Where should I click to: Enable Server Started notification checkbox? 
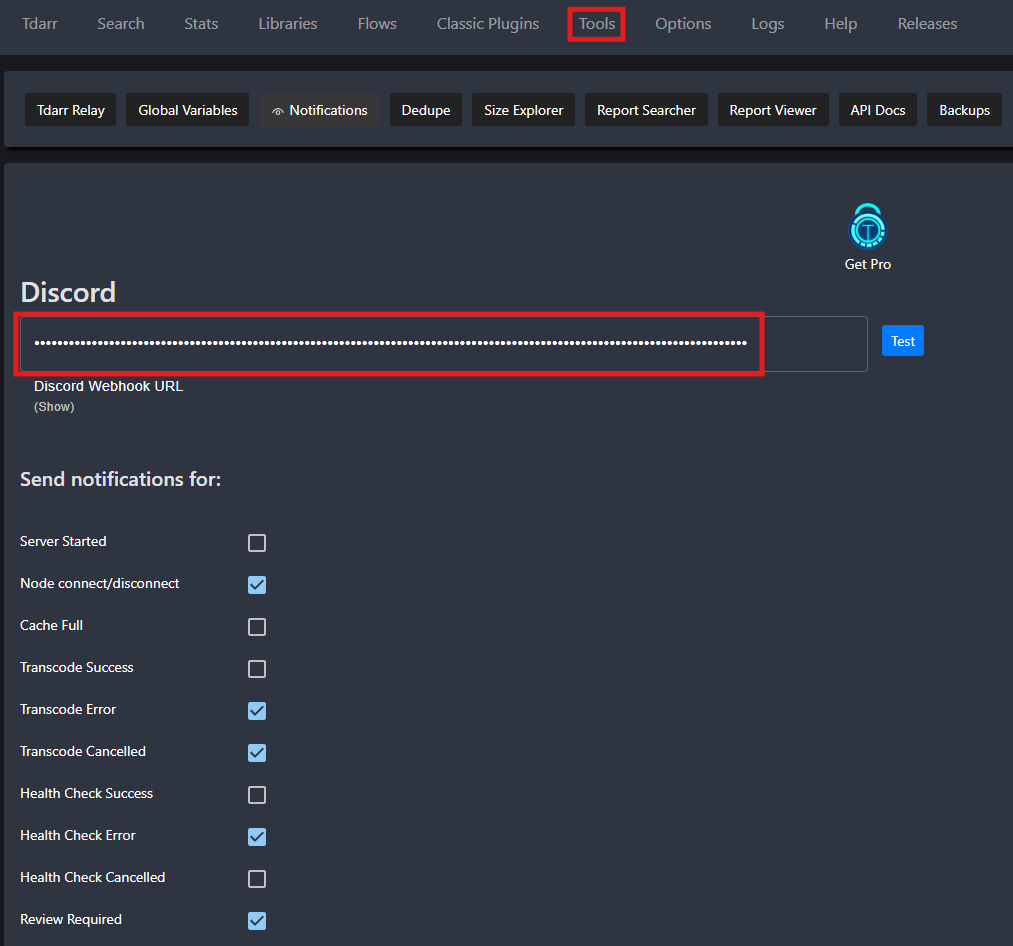coord(256,543)
